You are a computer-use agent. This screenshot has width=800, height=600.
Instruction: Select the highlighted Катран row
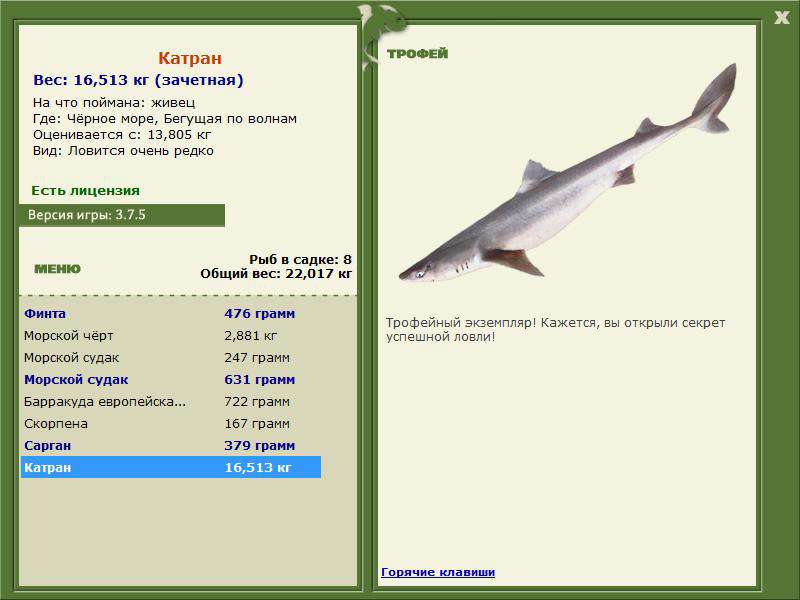171,467
